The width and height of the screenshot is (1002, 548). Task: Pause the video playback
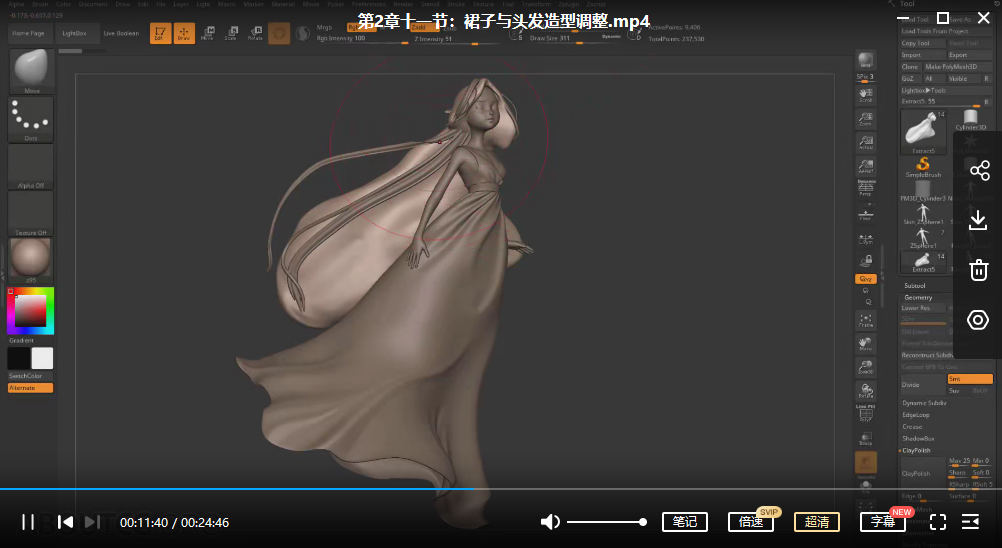click(x=28, y=522)
